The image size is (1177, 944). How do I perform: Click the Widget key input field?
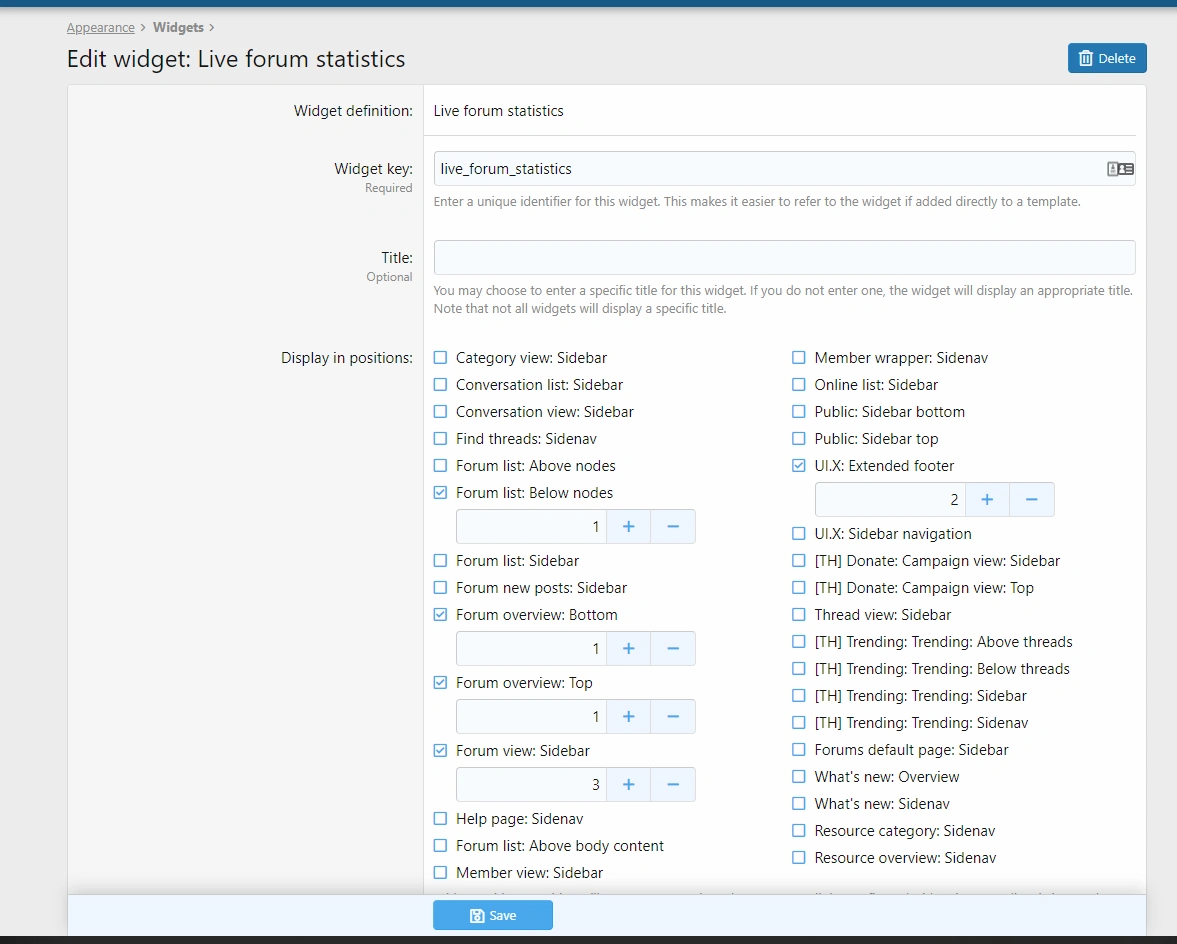(765, 169)
